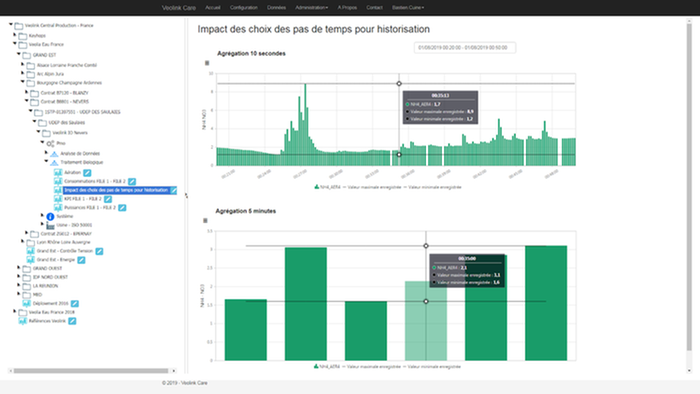
Task: Click the edit pencil next to Consommations FILE 1 - FILE 2
Action: point(132,182)
